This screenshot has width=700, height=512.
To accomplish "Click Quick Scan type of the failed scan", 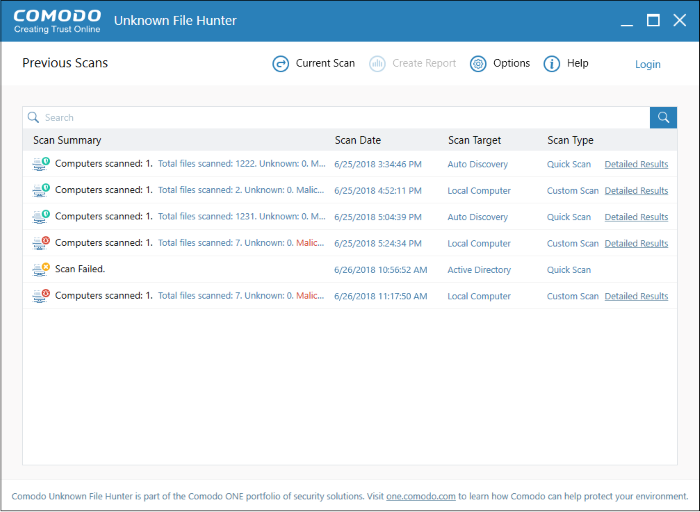I will click(x=569, y=270).
